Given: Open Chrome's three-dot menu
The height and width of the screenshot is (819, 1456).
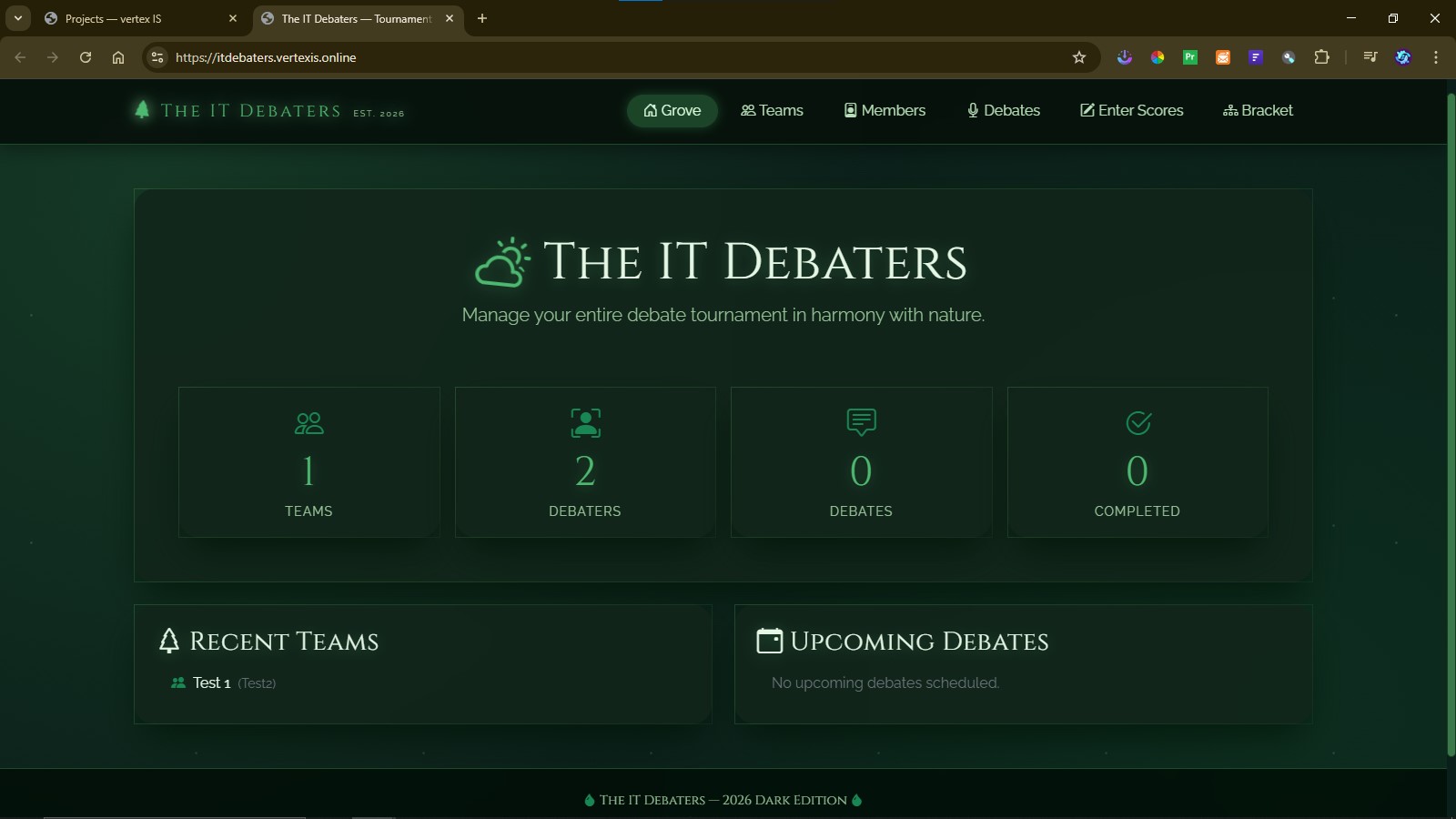Looking at the screenshot, I should point(1436,56).
